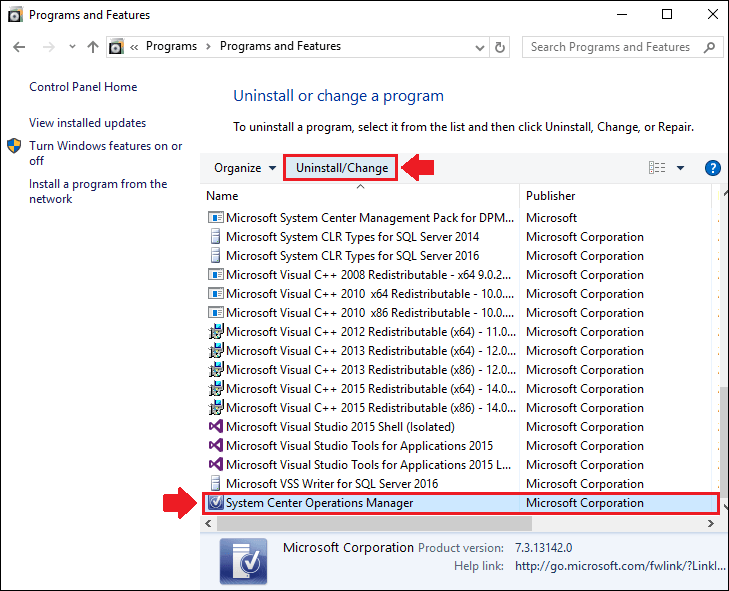Click the search magnifier icon
The image size is (729, 591).
pyautogui.click(x=709, y=47)
